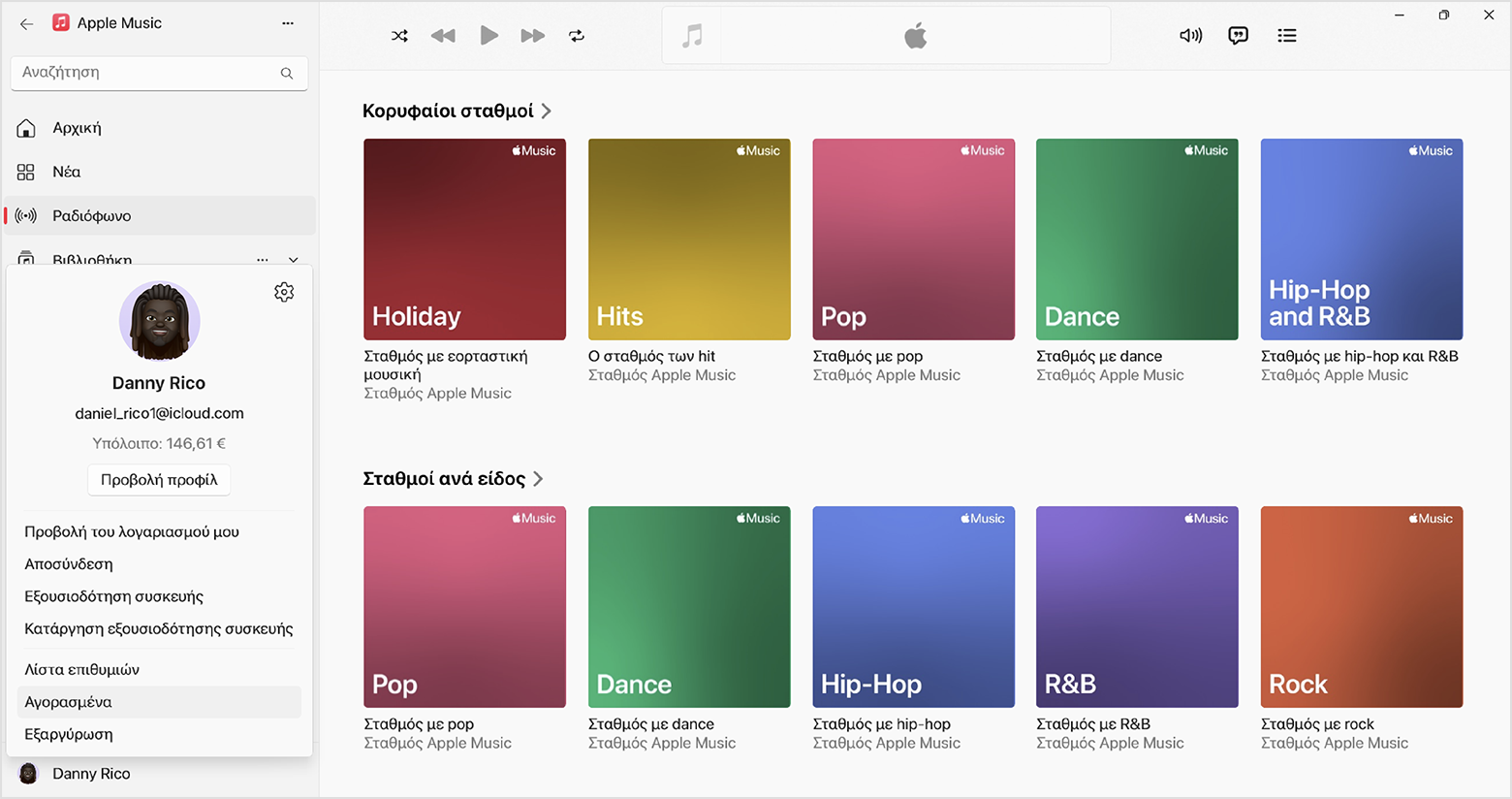Viewport: 1512px width, 799px height.
Task: Go to the Νέα section
Action: point(68,172)
